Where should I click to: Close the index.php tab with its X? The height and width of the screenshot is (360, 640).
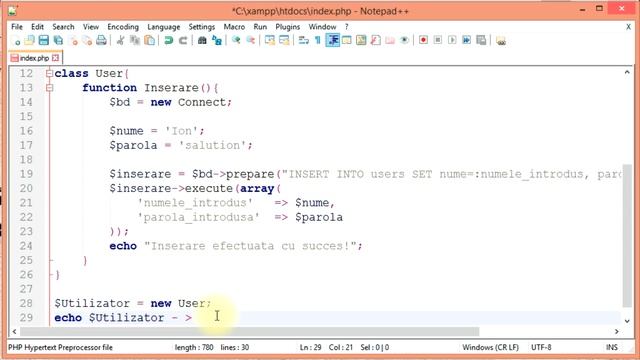pos(56,58)
